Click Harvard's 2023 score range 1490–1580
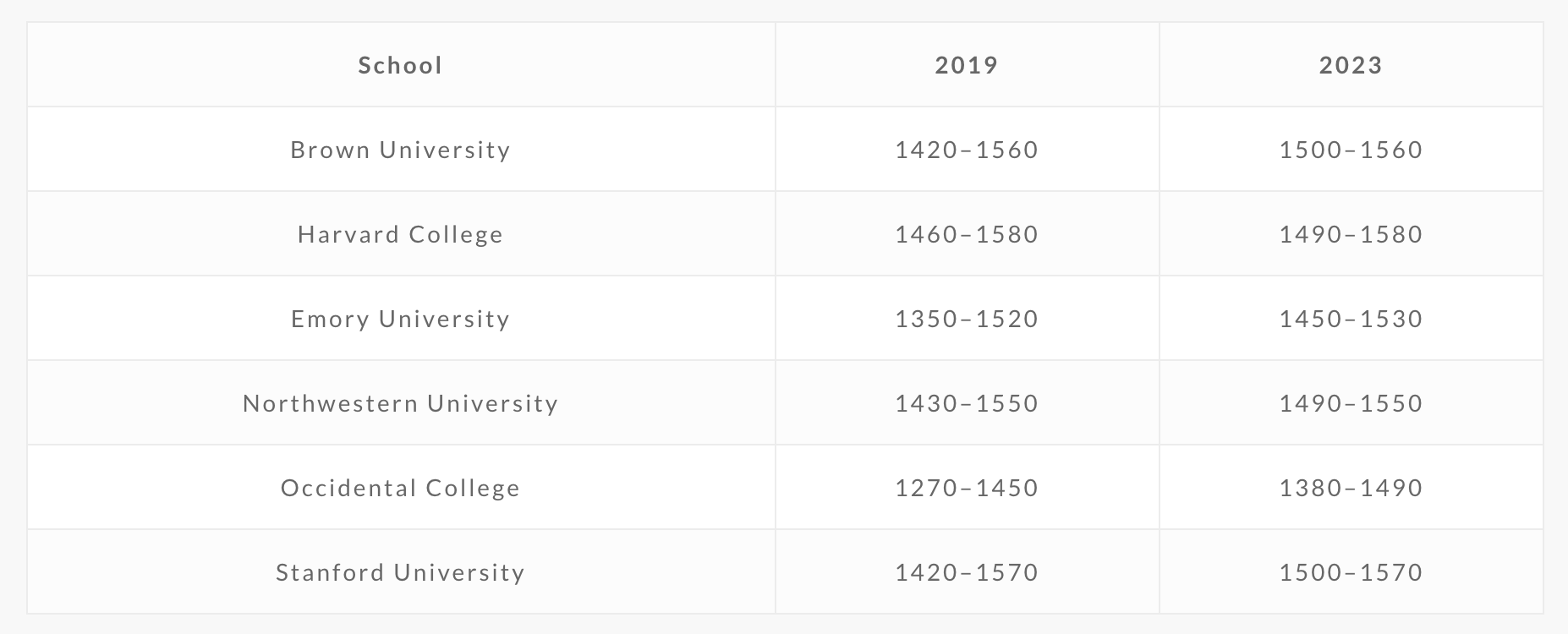The width and height of the screenshot is (1568, 634). pos(1351,234)
